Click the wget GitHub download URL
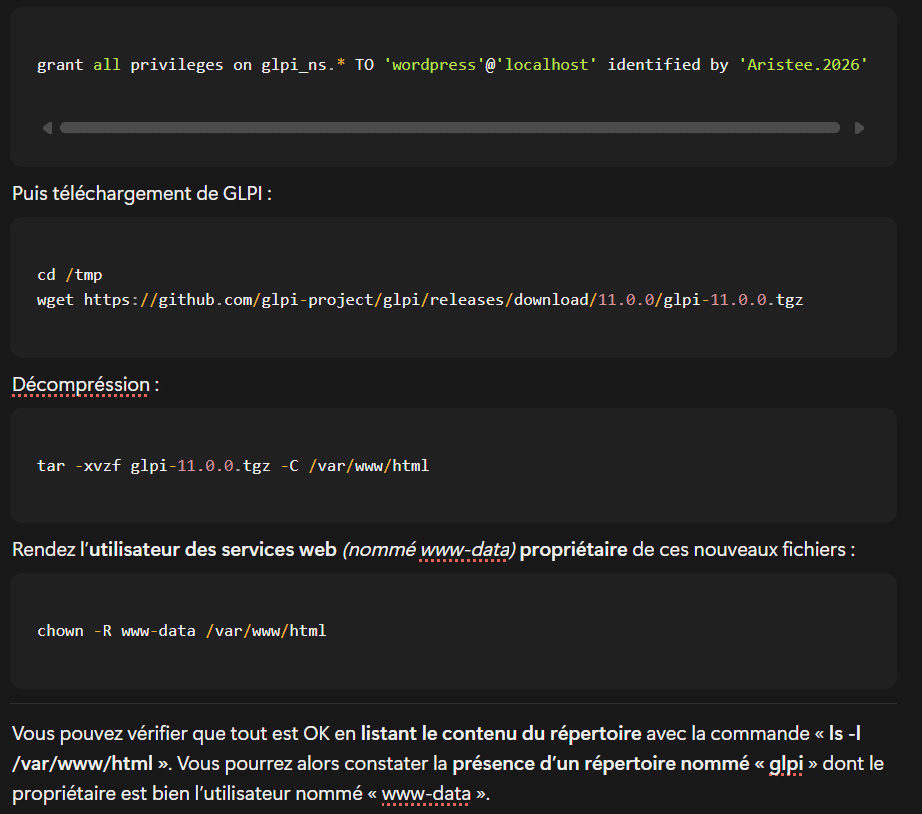Screen dimensions: 922x814 click(443, 299)
